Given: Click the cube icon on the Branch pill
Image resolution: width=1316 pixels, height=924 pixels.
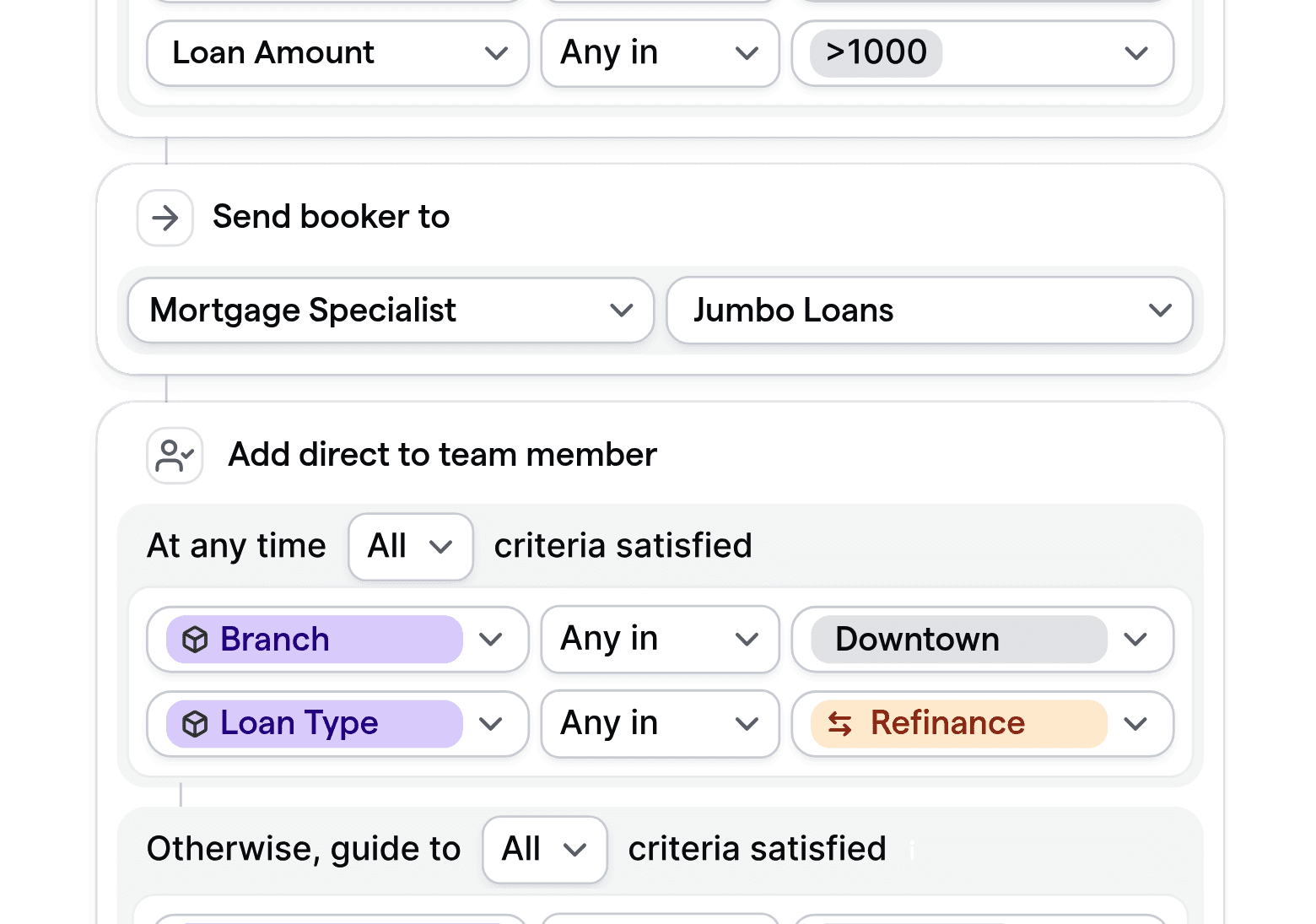Looking at the screenshot, I should (196, 640).
